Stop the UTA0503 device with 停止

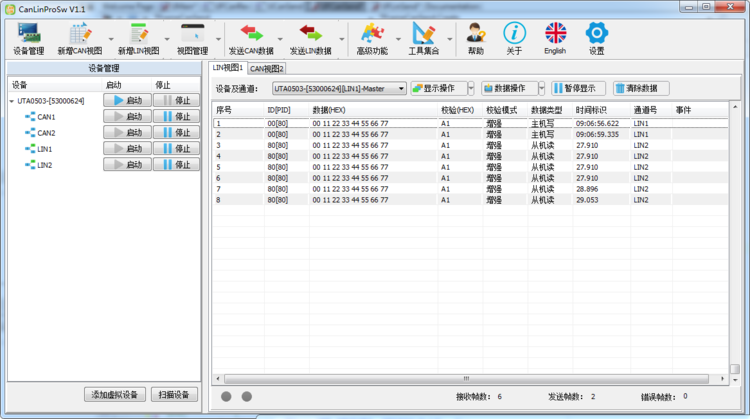coord(176,100)
